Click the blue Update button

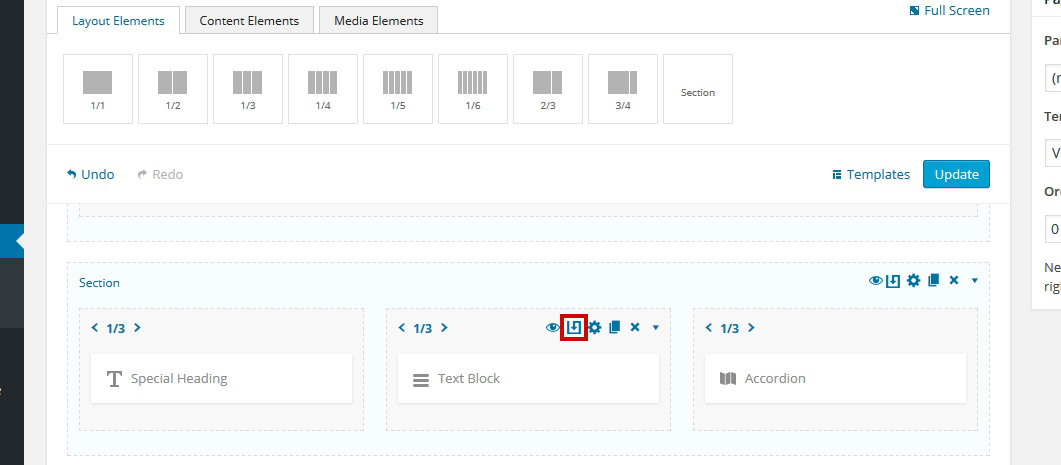point(956,174)
